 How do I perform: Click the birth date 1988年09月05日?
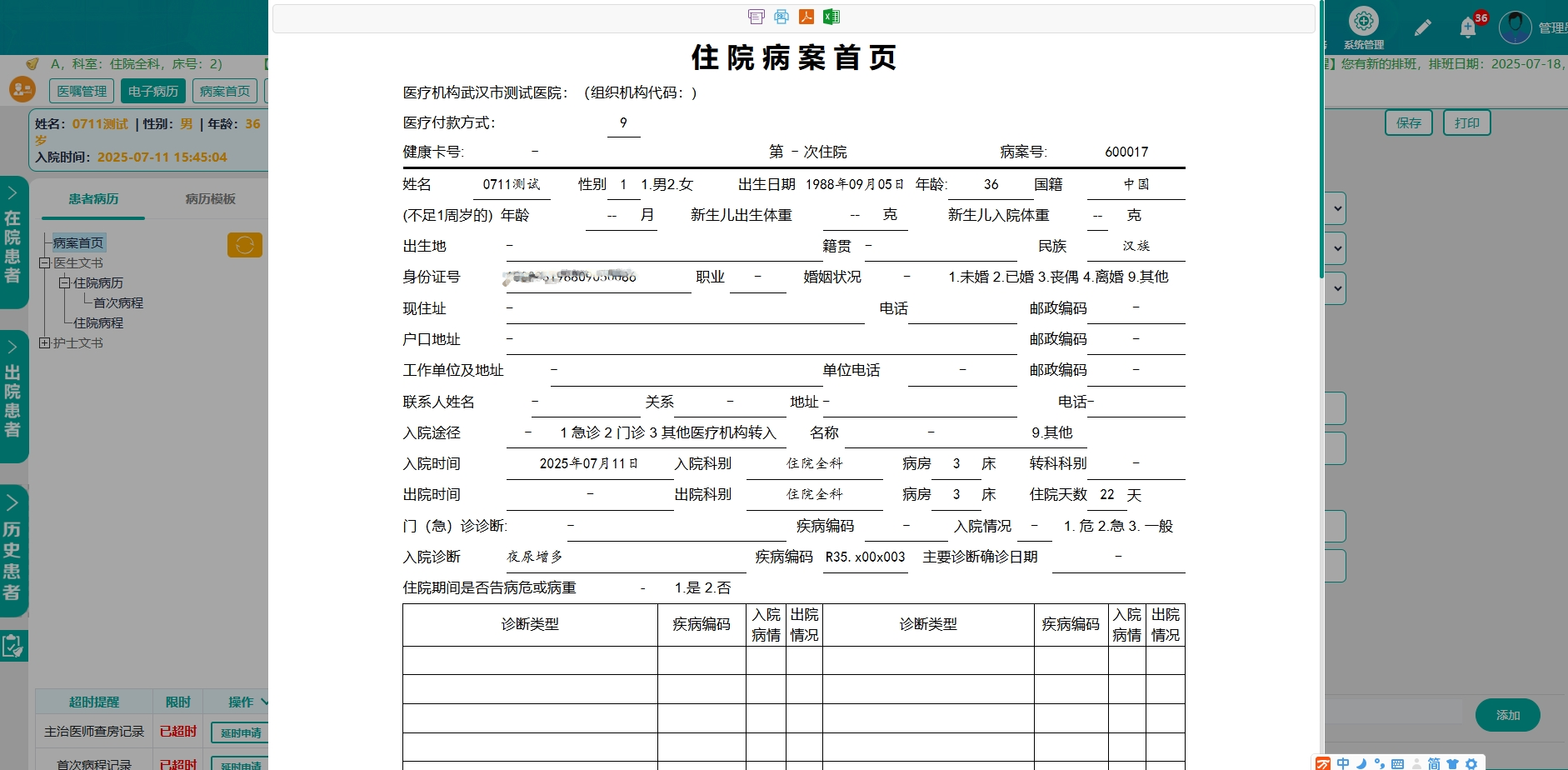(855, 184)
